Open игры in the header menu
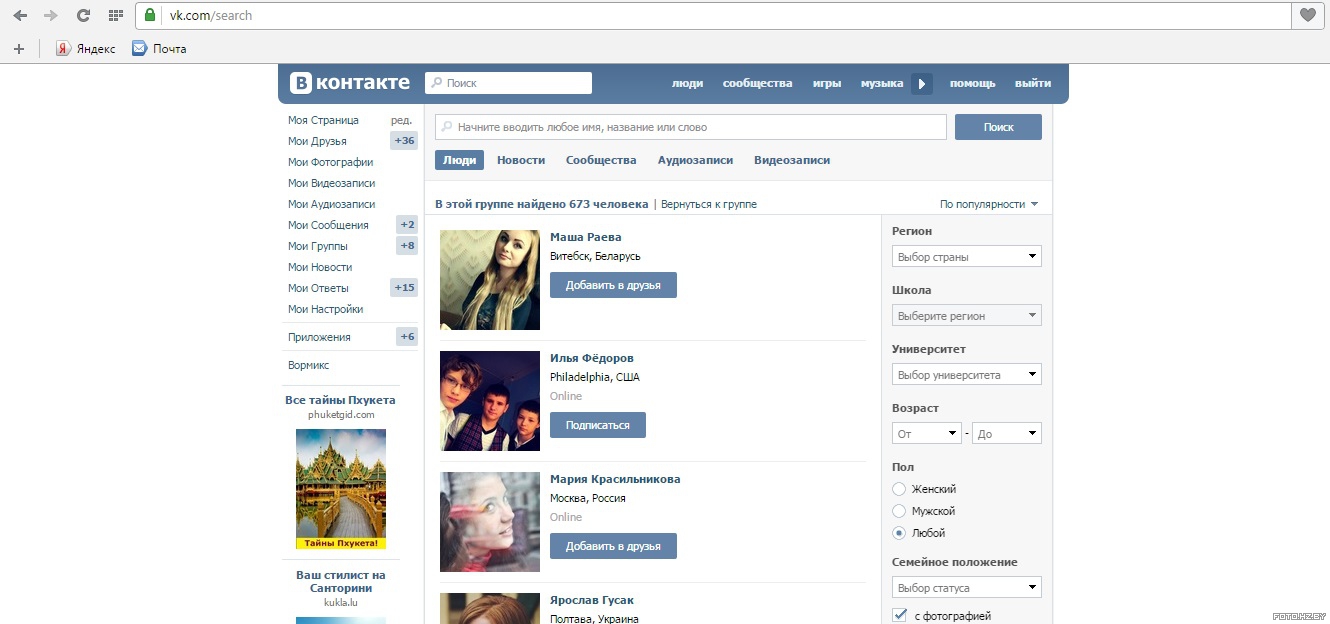 pos(827,84)
